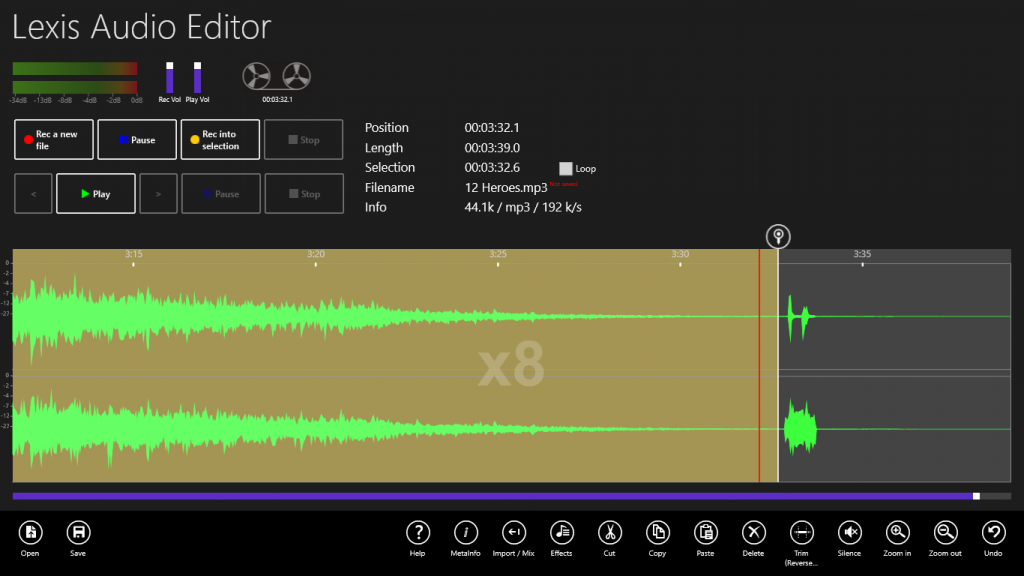Grab the playback position marker above the waveform
This screenshot has height=576, width=1024.
point(778,236)
